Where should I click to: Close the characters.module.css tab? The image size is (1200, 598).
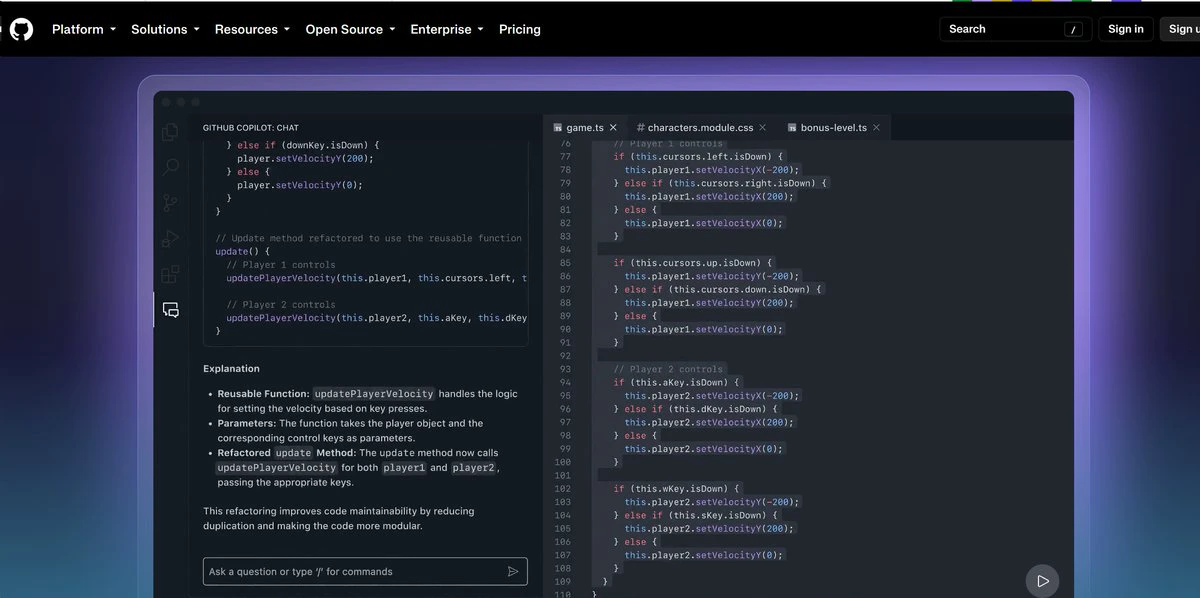click(x=763, y=128)
